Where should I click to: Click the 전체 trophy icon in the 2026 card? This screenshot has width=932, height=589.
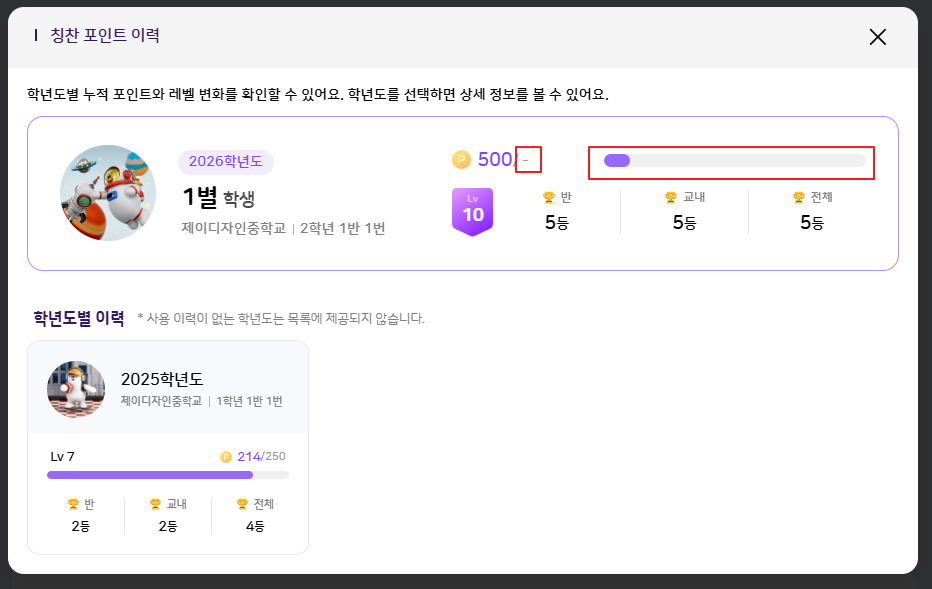pos(798,198)
